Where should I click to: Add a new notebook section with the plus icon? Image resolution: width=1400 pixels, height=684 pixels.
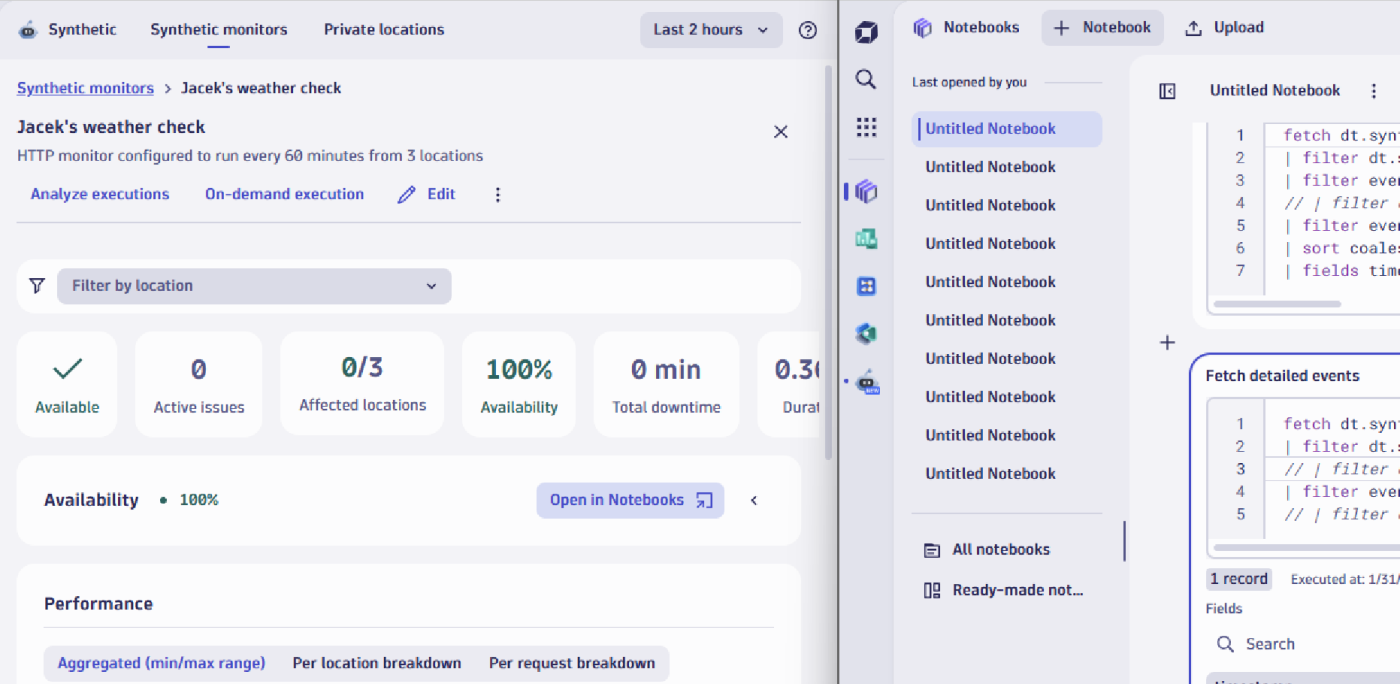[1167, 342]
